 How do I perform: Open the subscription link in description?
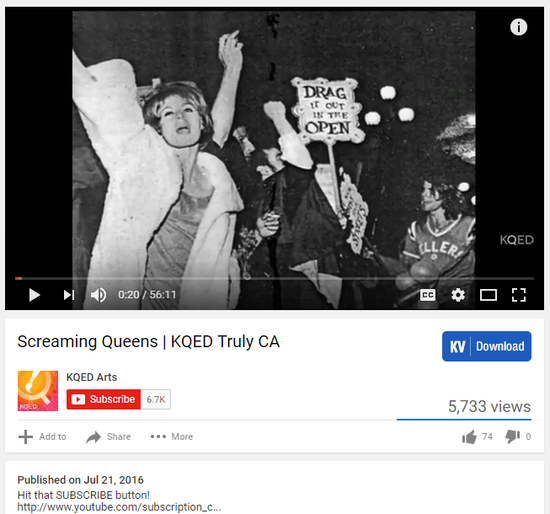click(x=119, y=507)
